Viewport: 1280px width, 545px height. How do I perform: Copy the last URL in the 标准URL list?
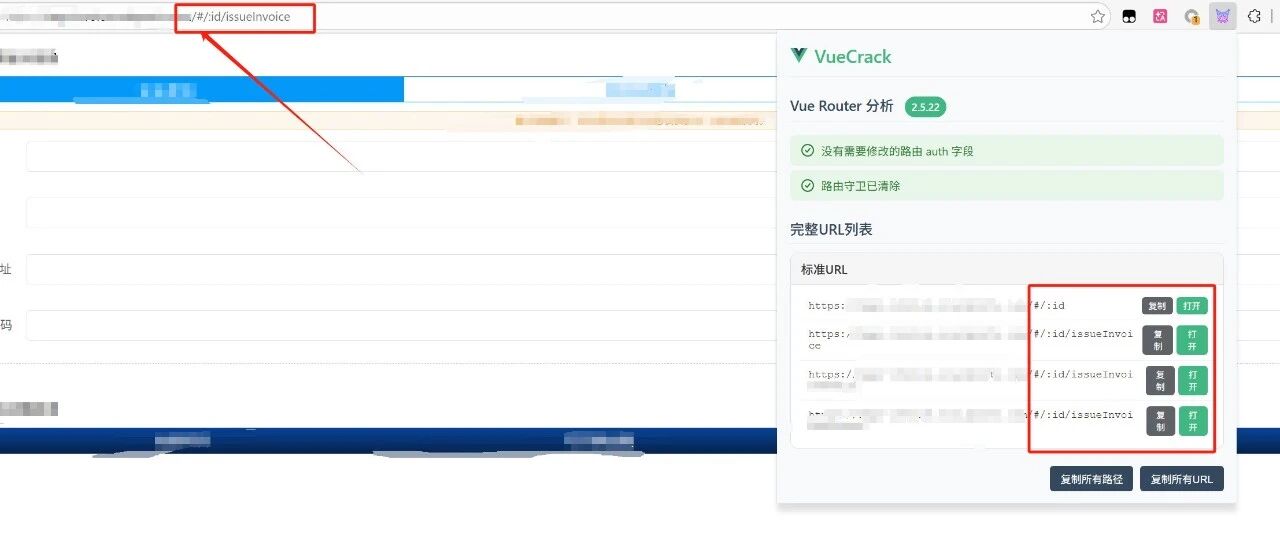(1159, 420)
